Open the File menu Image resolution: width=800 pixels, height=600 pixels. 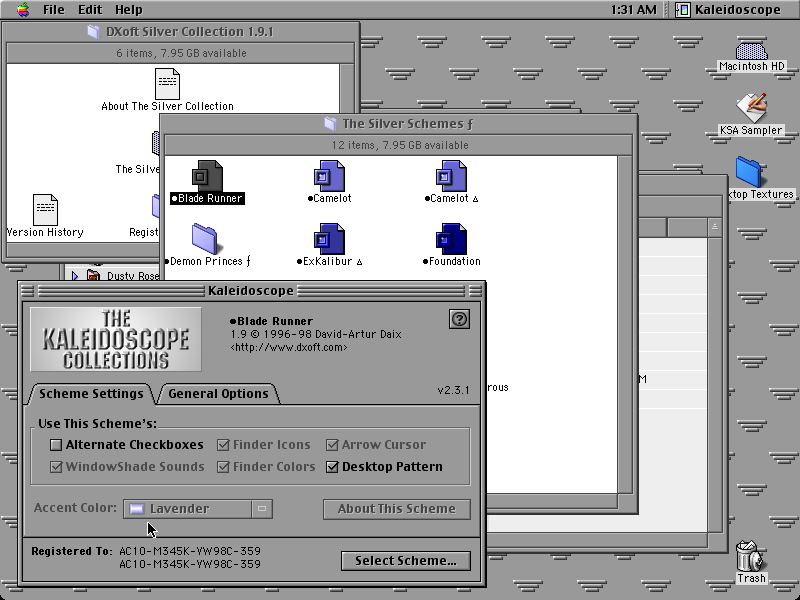(54, 10)
